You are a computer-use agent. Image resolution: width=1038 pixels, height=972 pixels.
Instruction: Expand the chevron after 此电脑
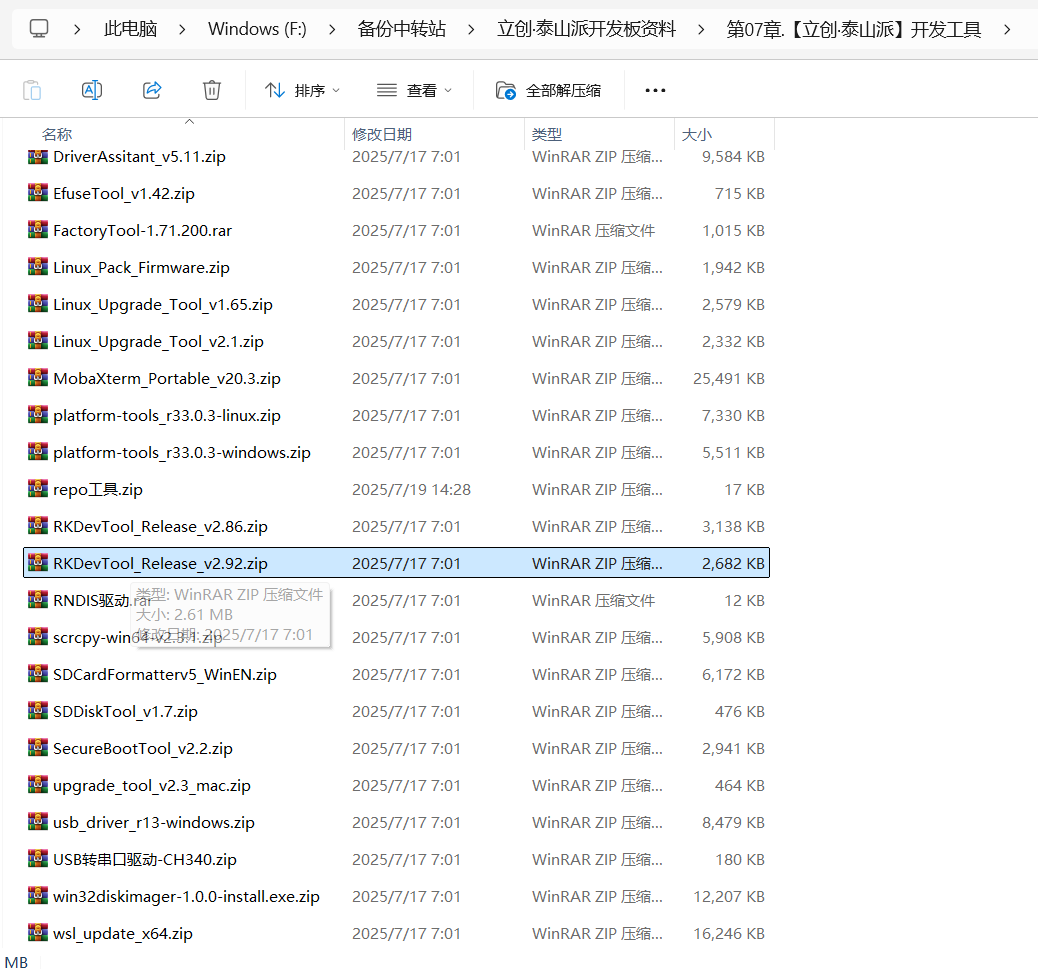tap(182, 30)
